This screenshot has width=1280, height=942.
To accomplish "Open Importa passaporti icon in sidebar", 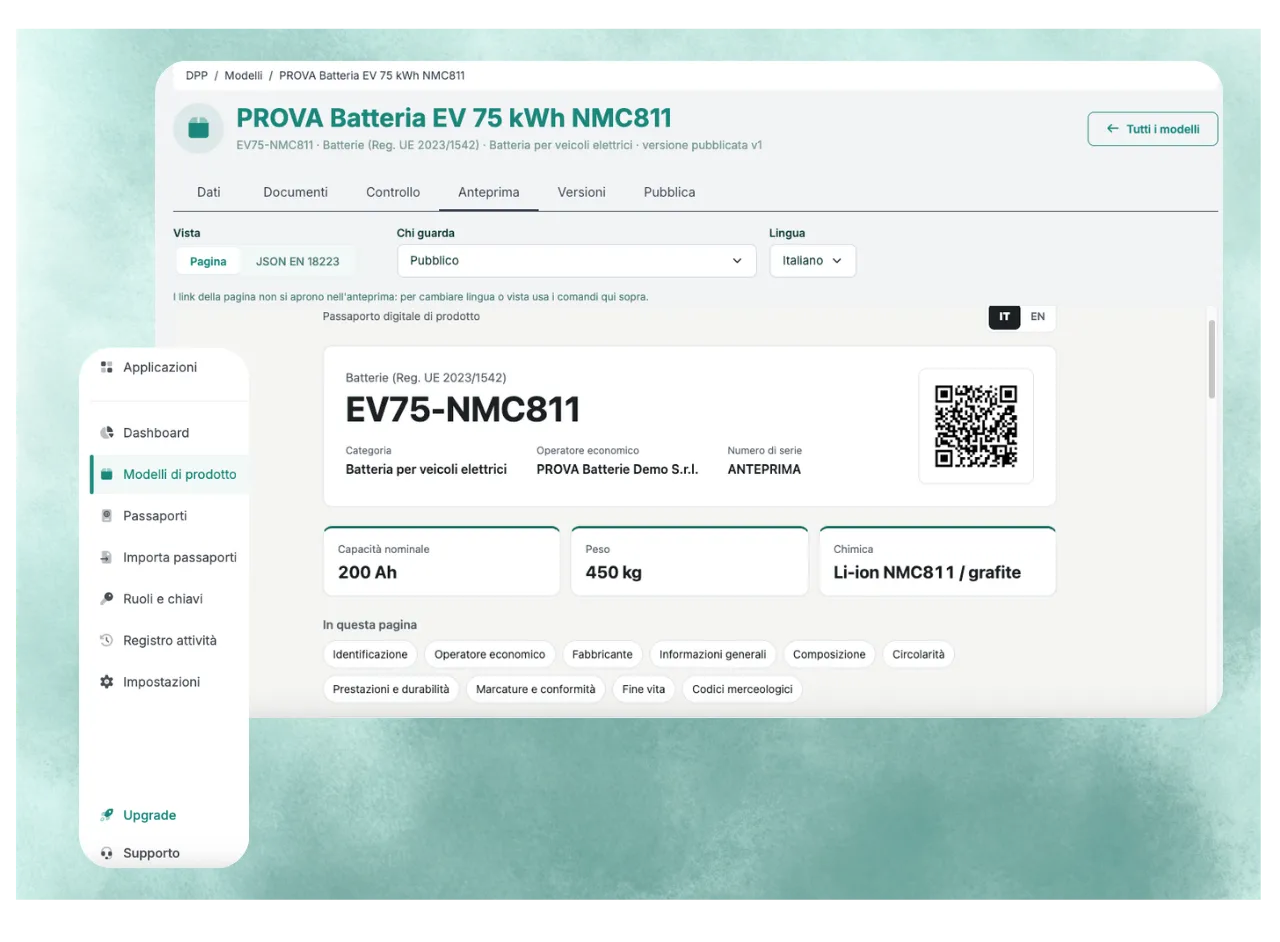I will tap(107, 557).
